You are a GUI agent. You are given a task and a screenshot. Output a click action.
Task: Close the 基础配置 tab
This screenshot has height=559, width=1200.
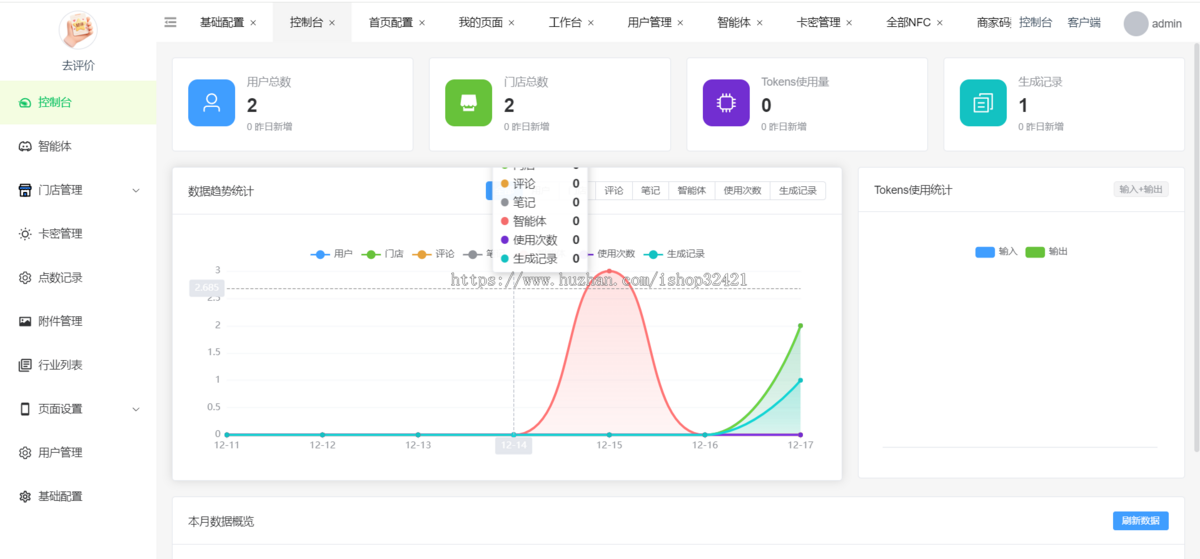click(x=253, y=23)
